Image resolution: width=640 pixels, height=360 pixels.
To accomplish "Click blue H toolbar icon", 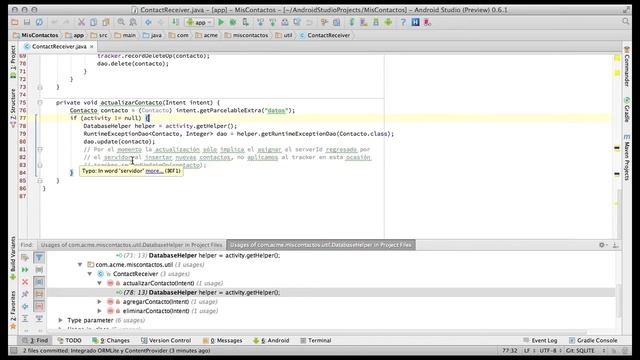I will click(x=416, y=22).
